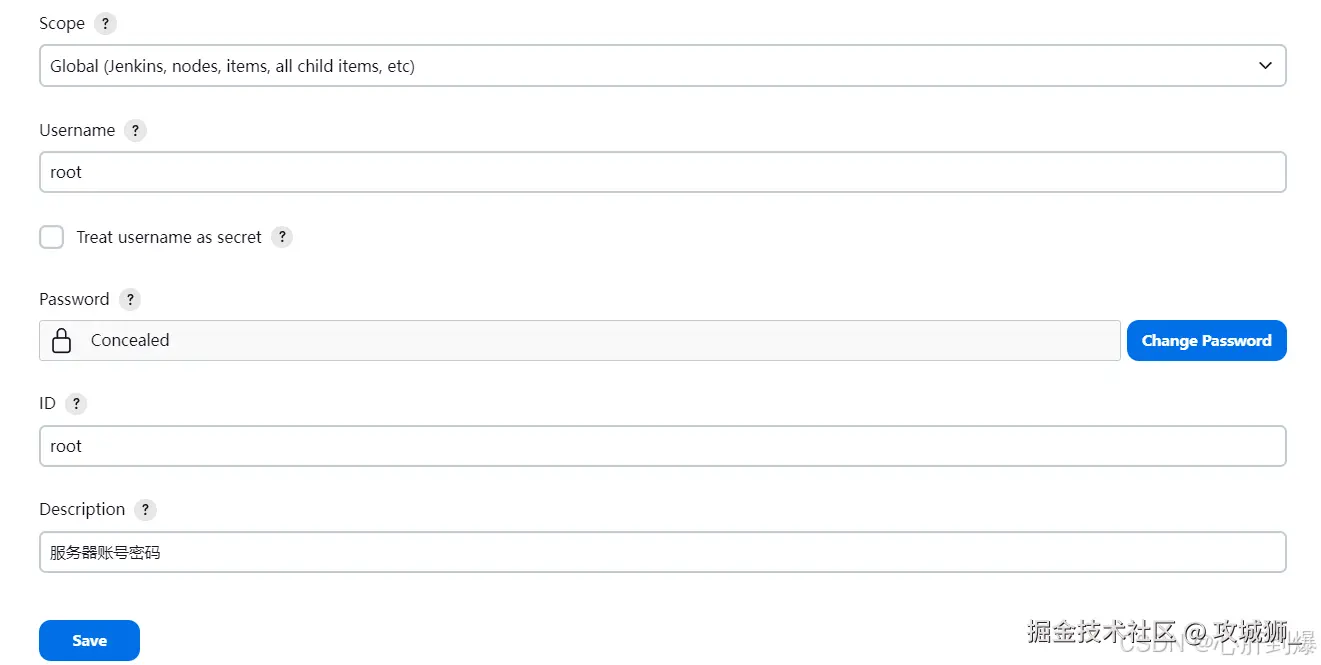Click the lock icon beside Concealed
Viewport: 1321px width, 665px height.
pos(62,341)
